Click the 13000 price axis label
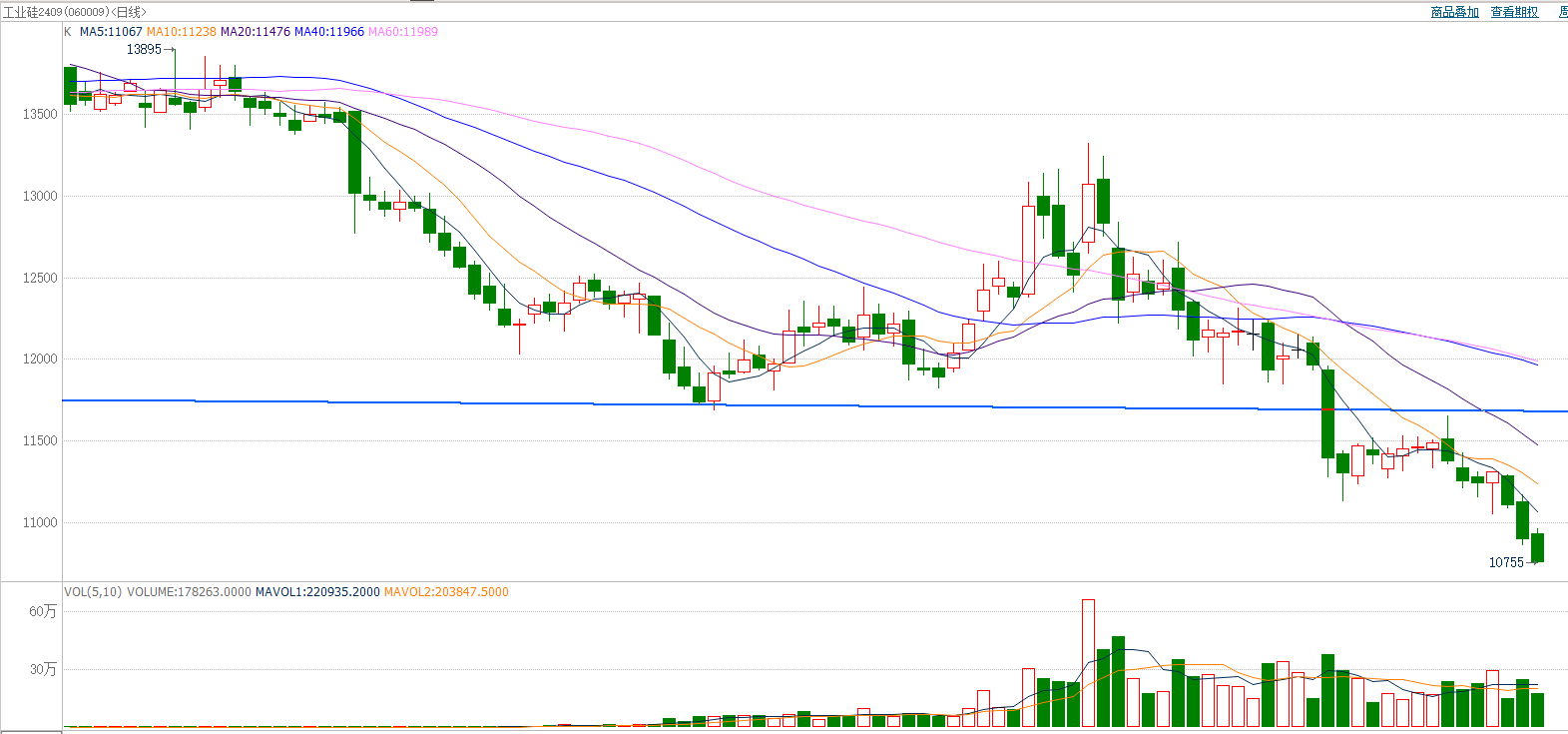This screenshot has width=1568, height=734. click(x=41, y=196)
